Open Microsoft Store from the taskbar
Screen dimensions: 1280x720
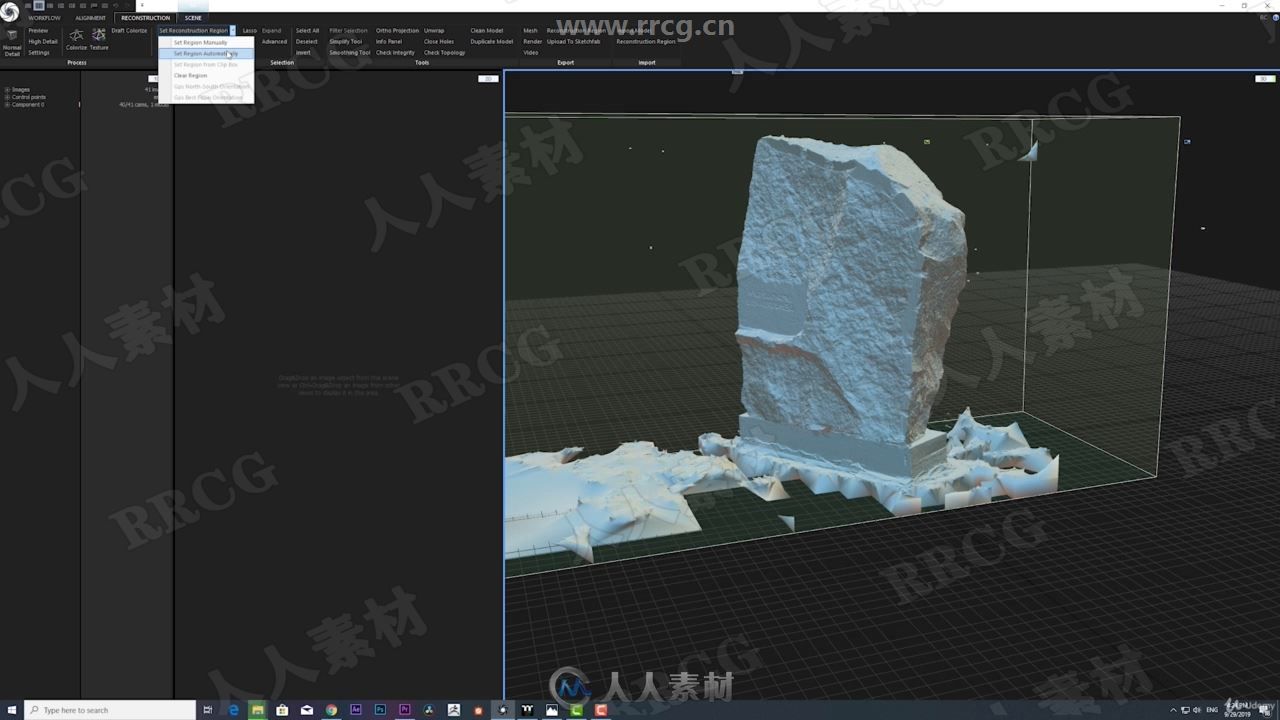pyautogui.click(x=282, y=710)
